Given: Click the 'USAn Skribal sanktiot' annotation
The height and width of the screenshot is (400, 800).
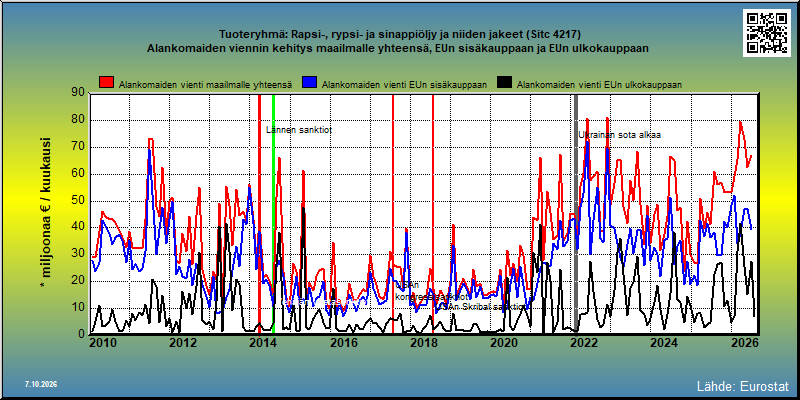Looking at the screenshot, I should click(x=481, y=307).
